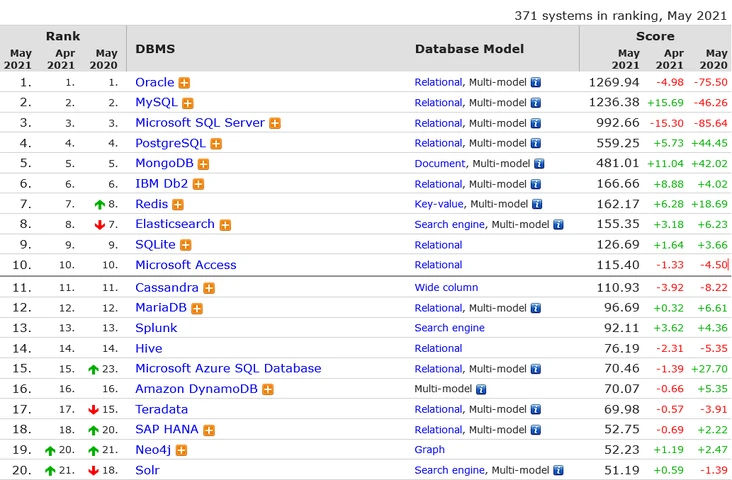Open the Microsoft Azure SQL Database link

tap(228, 368)
